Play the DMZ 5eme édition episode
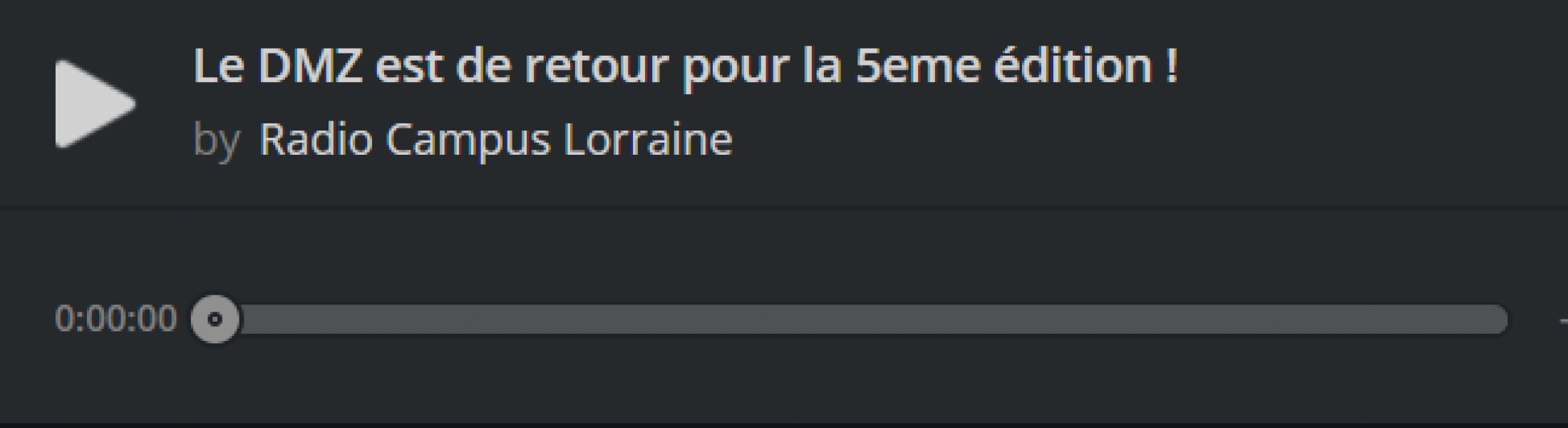 click(x=93, y=104)
